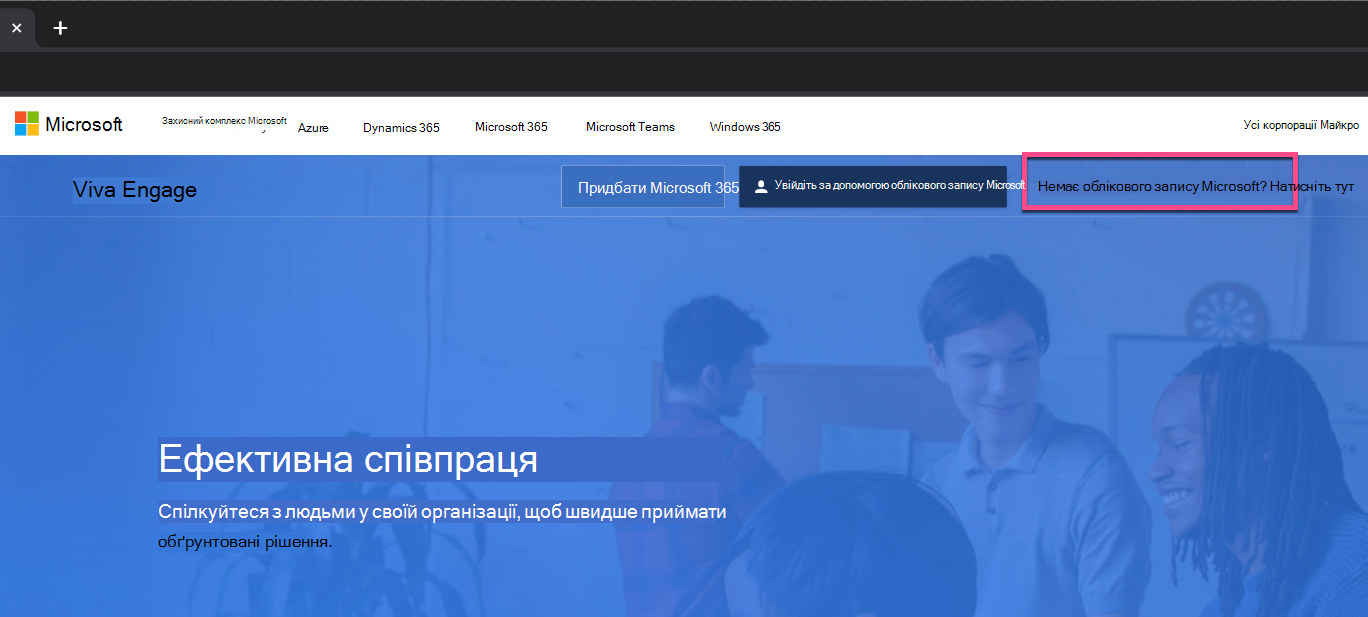Expand Усі корпорації Майкро menu
Viewport: 1368px width, 617px height.
tap(1301, 125)
